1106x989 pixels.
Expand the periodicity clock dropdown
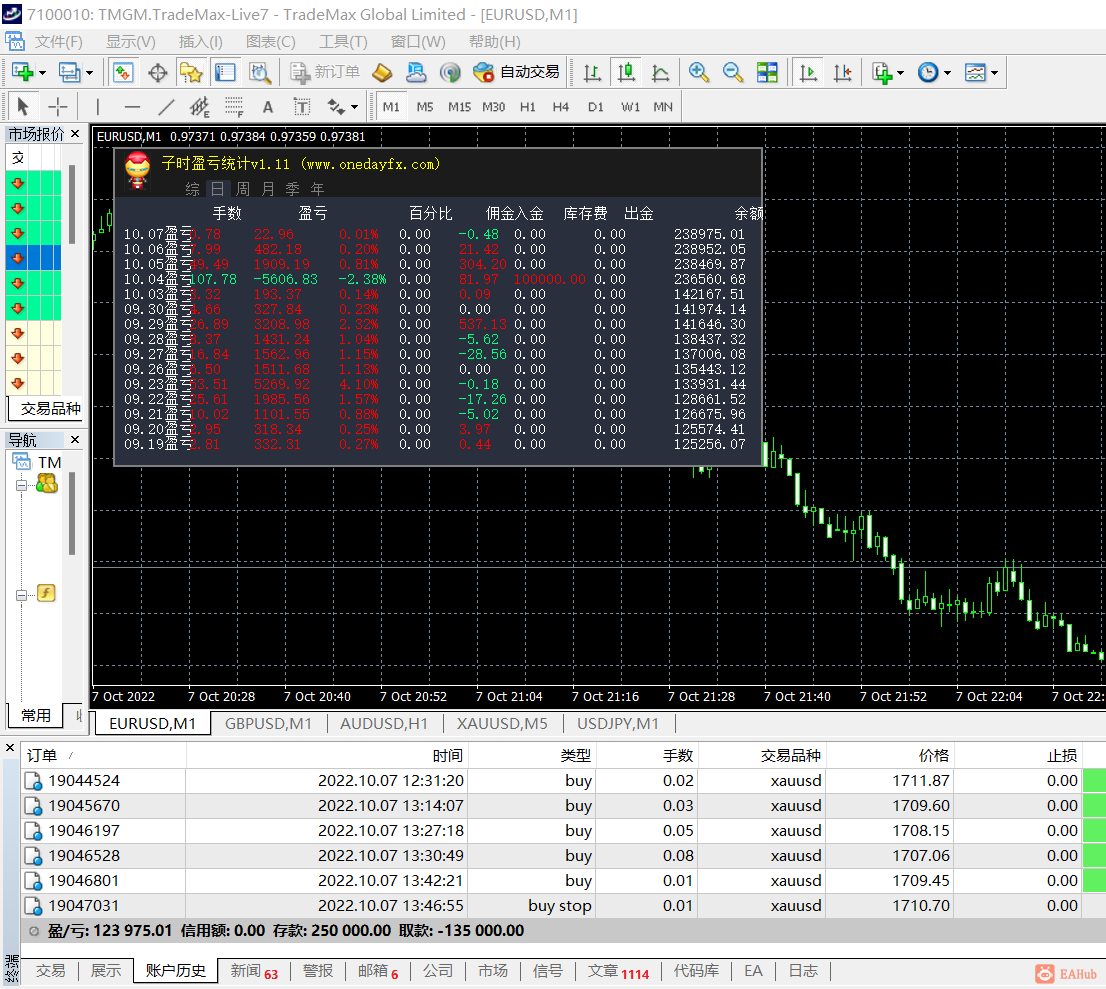[946, 72]
